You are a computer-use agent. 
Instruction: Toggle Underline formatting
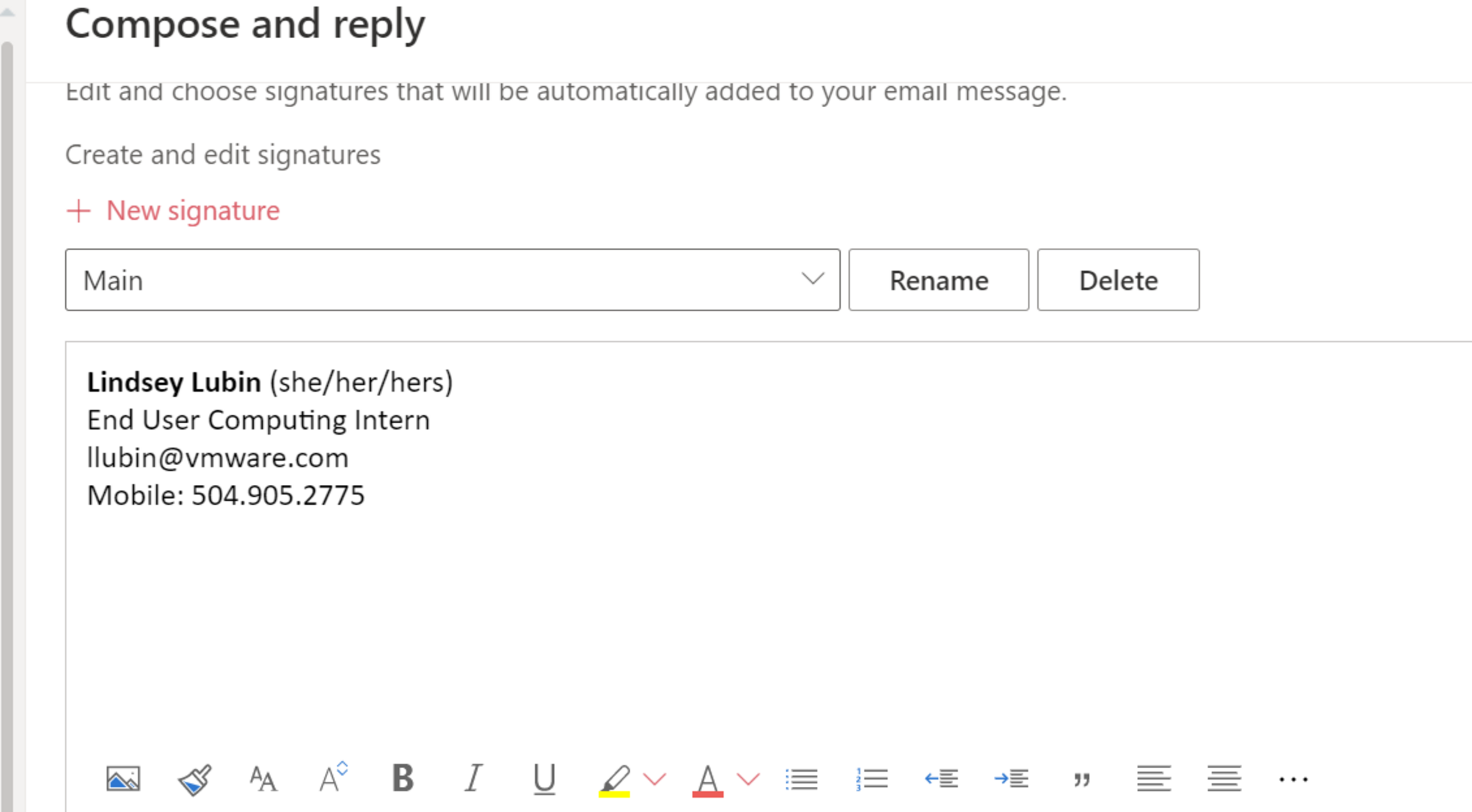pos(544,779)
